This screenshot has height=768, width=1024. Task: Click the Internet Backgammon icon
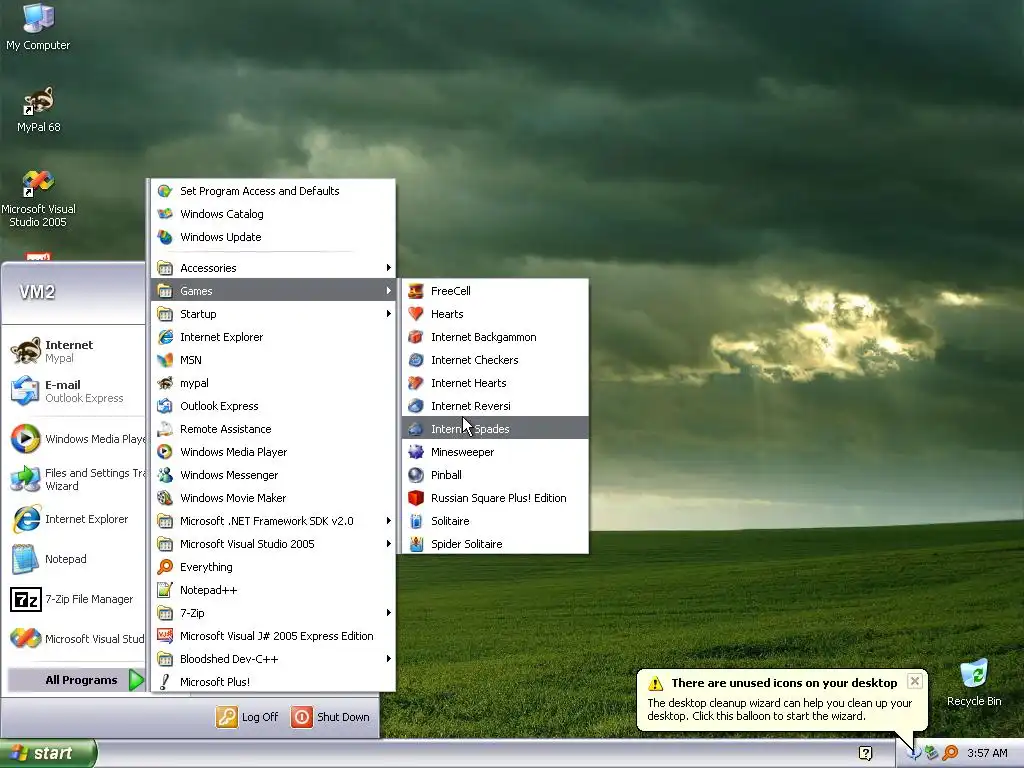416,337
